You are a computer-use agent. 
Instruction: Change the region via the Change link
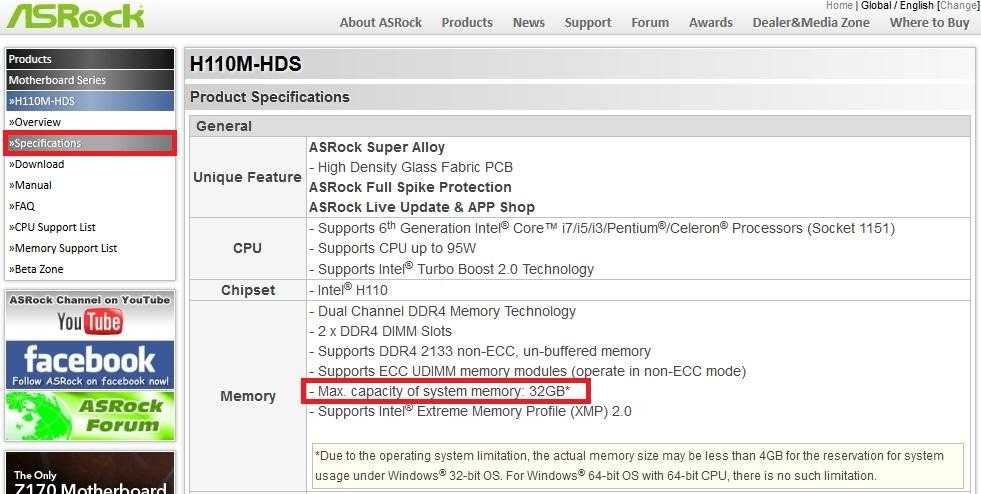click(x=958, y=6)
